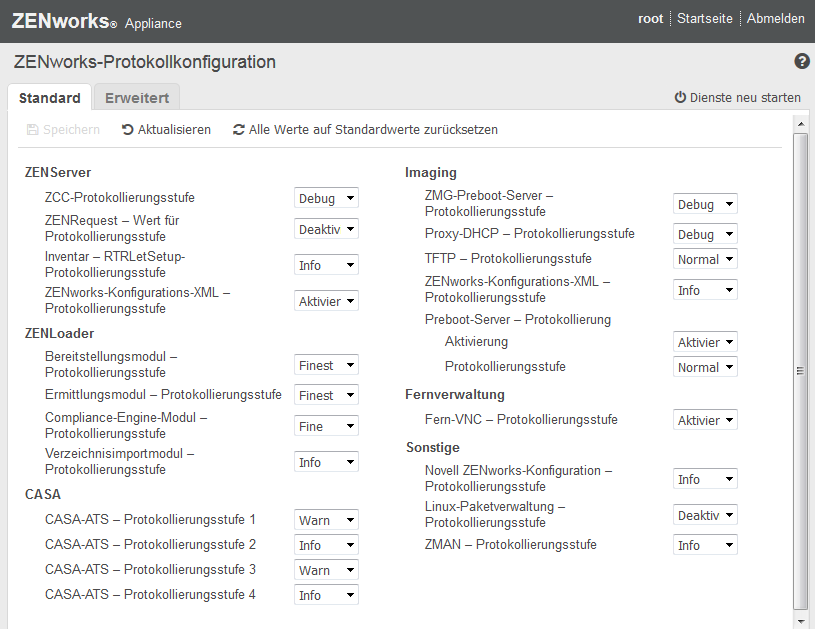Open ZCC-Protokollierungsstufe dropdown
Viewport: 815px width, 629px height.
tap(326, 198)
